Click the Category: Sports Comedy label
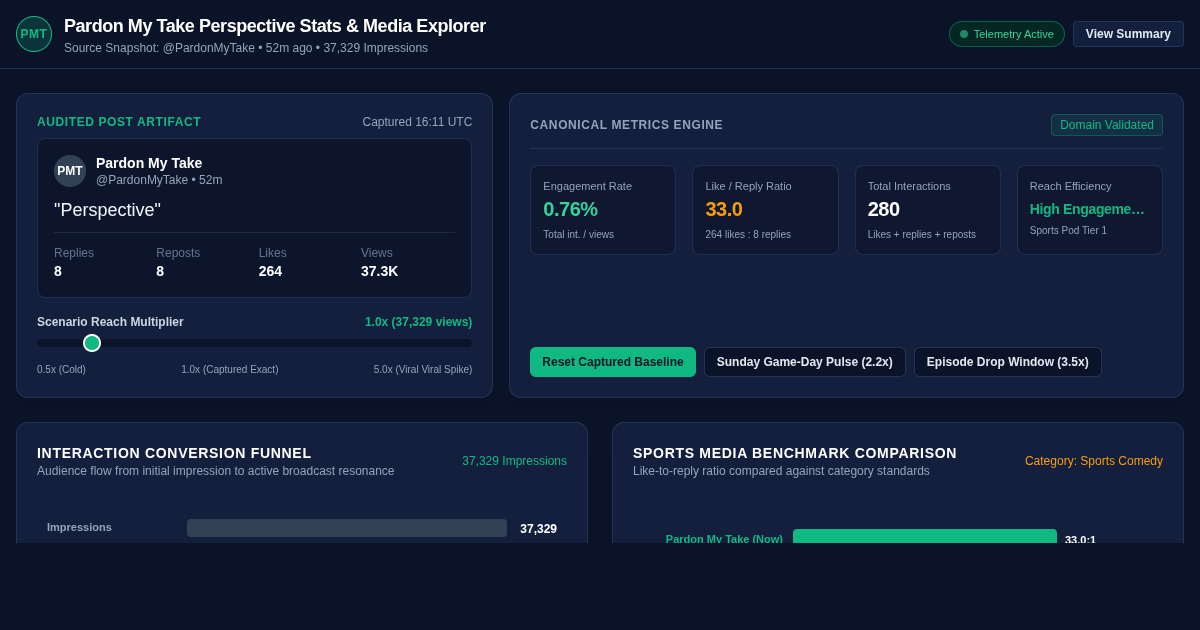The image size is (1200, 630). pyautogui.click(x=1094, y=461)
